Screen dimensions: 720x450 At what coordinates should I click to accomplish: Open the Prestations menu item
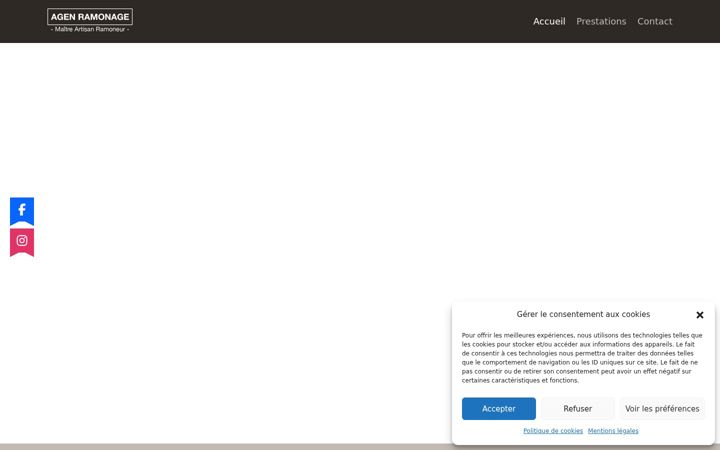601,22
